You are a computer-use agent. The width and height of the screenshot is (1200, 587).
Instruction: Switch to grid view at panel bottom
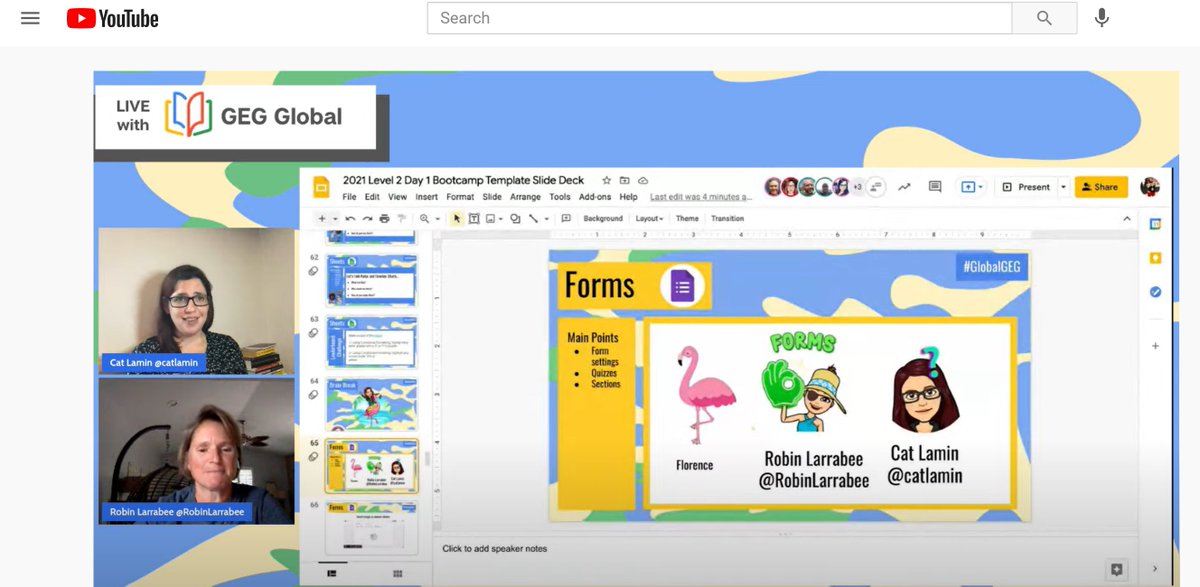click(x=397, y=573)
